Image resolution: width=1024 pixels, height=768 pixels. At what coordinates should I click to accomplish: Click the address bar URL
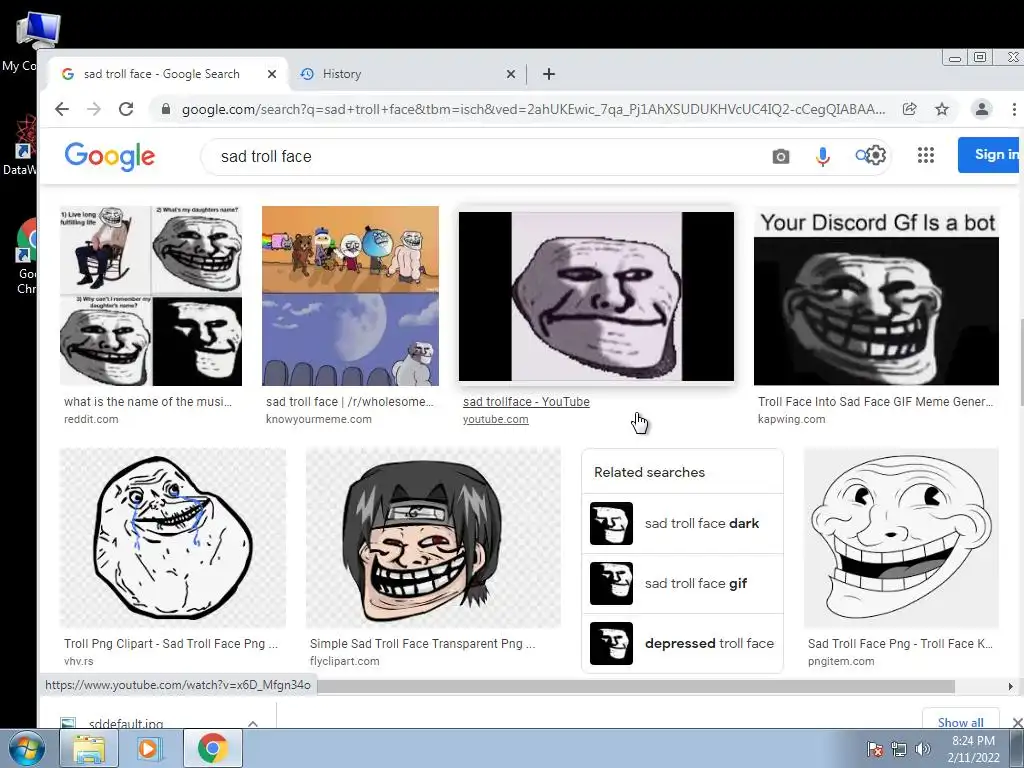[x=533, y=109]
